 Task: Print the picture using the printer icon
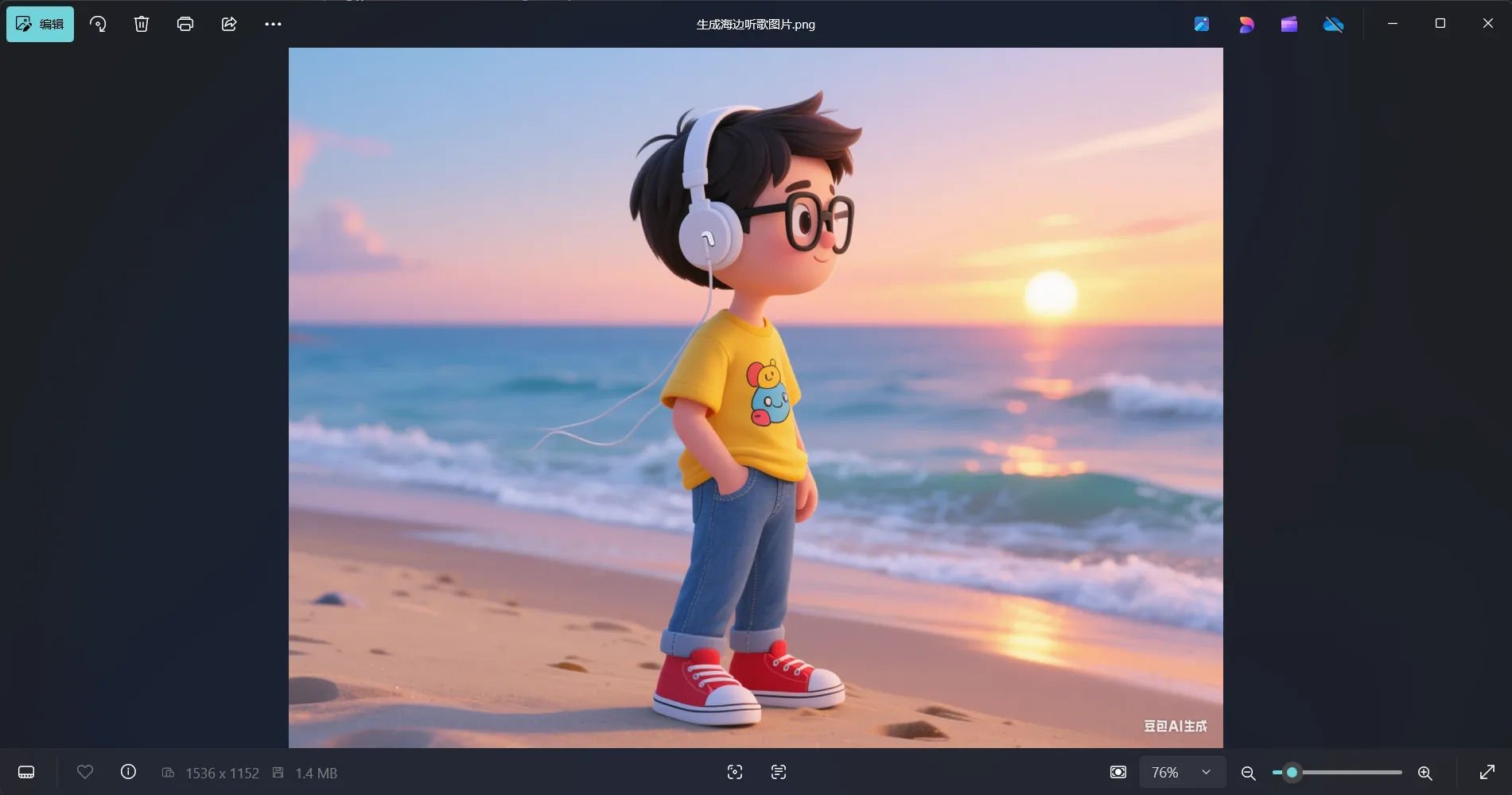pos(185,24)
